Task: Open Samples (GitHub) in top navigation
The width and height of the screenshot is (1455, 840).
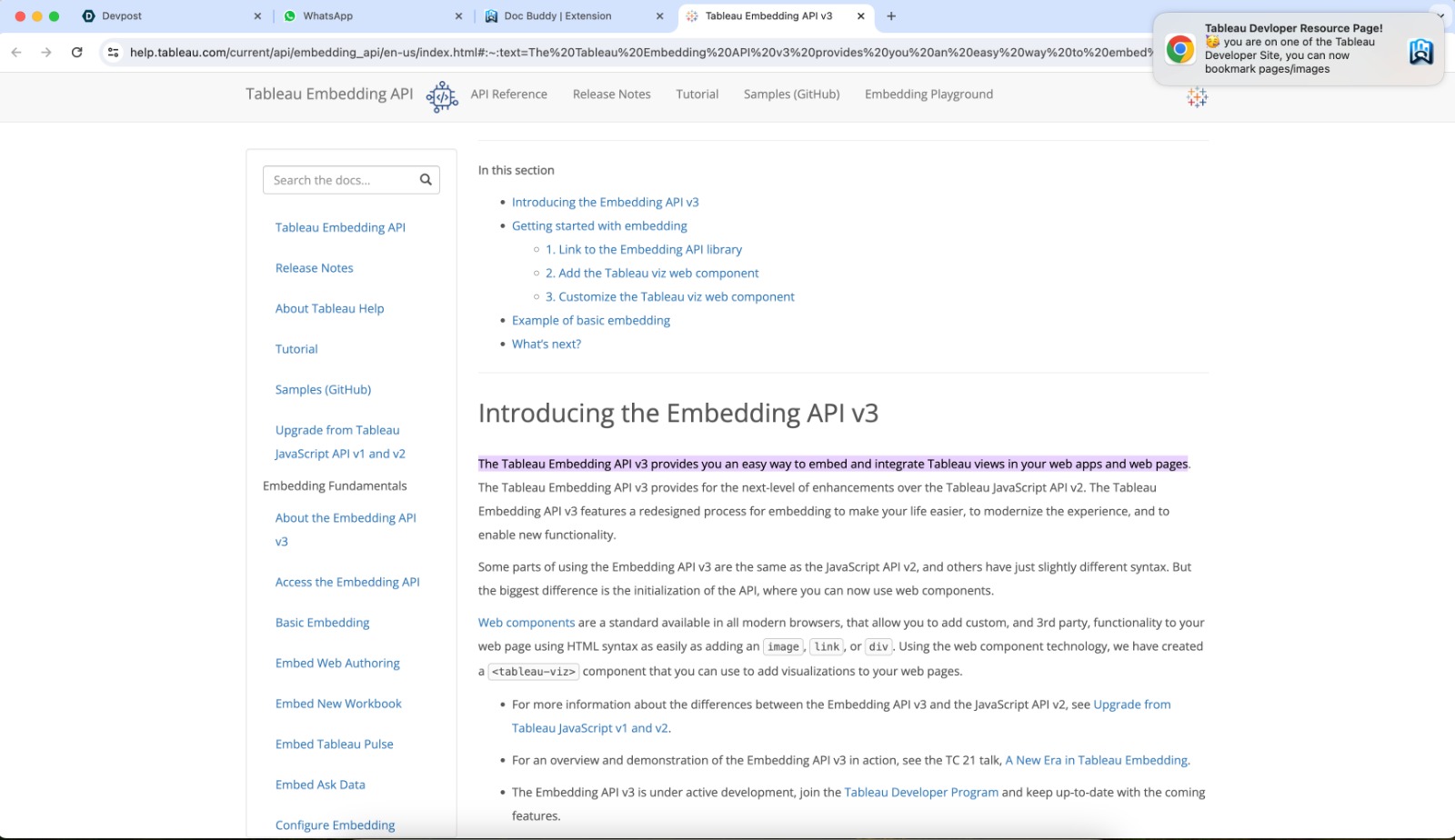Action: click(792, 95)
